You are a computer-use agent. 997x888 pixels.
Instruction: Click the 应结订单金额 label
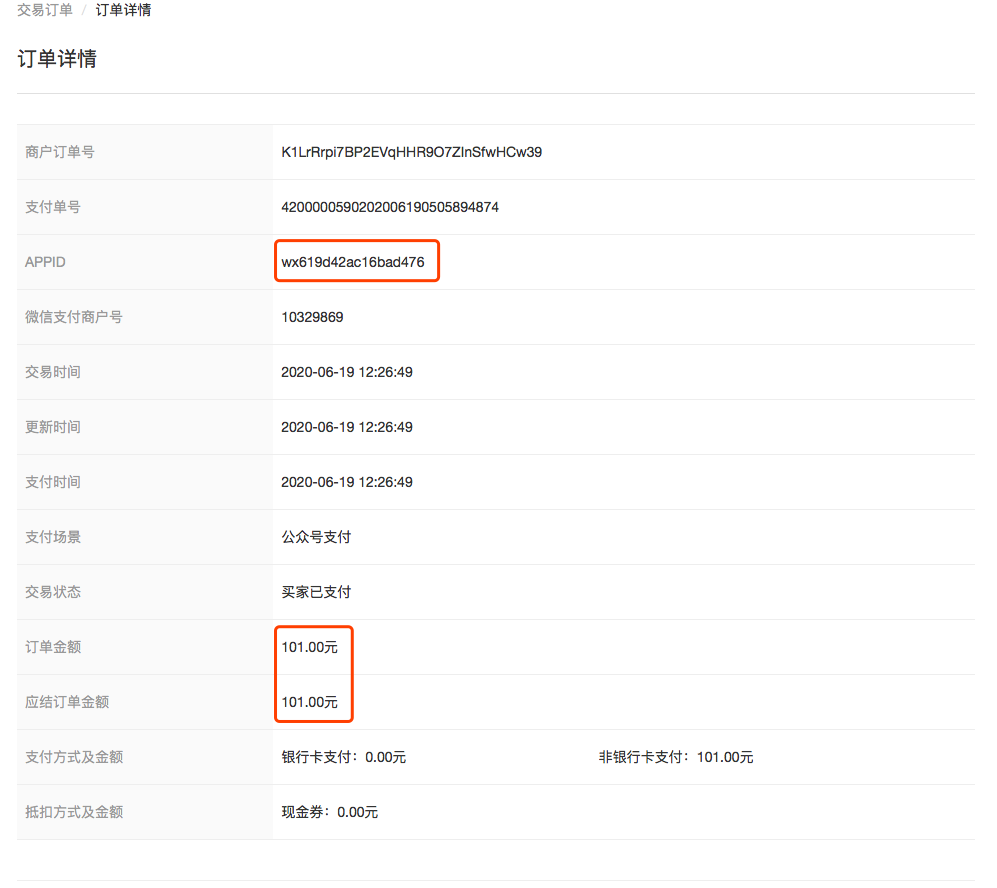(x=67, y=702)
